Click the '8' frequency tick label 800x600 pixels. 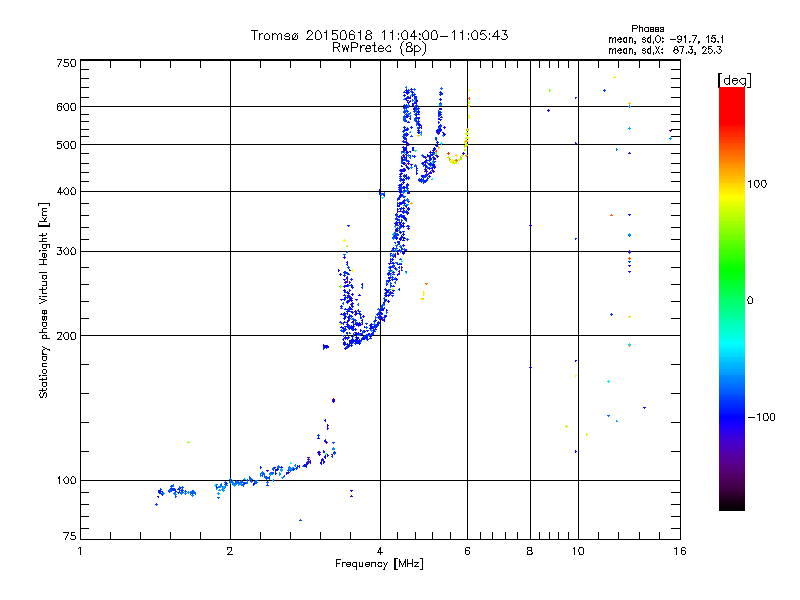tap(530, 551)
